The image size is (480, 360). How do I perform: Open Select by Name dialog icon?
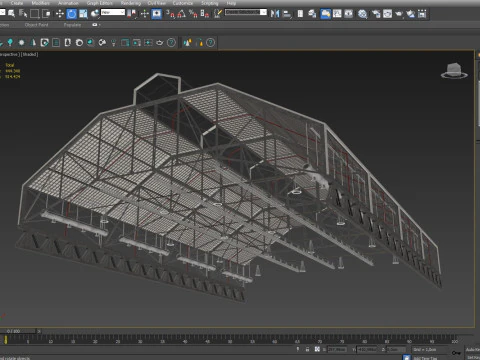[23, 14]
